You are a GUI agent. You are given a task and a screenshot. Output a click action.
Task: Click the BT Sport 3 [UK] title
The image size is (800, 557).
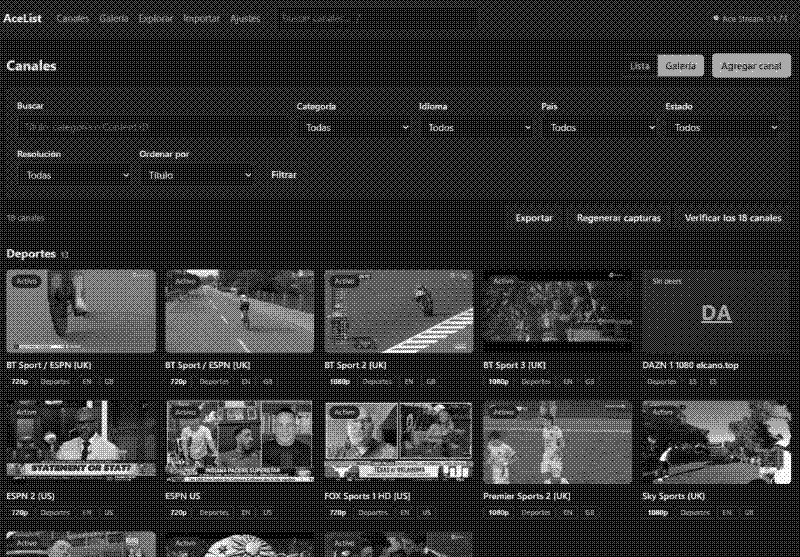point(514,365)
